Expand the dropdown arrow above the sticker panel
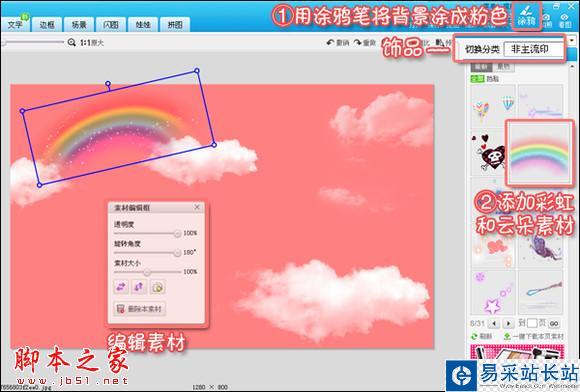Image resolution: width=580 pixels, height=392 pixels. 572,40
